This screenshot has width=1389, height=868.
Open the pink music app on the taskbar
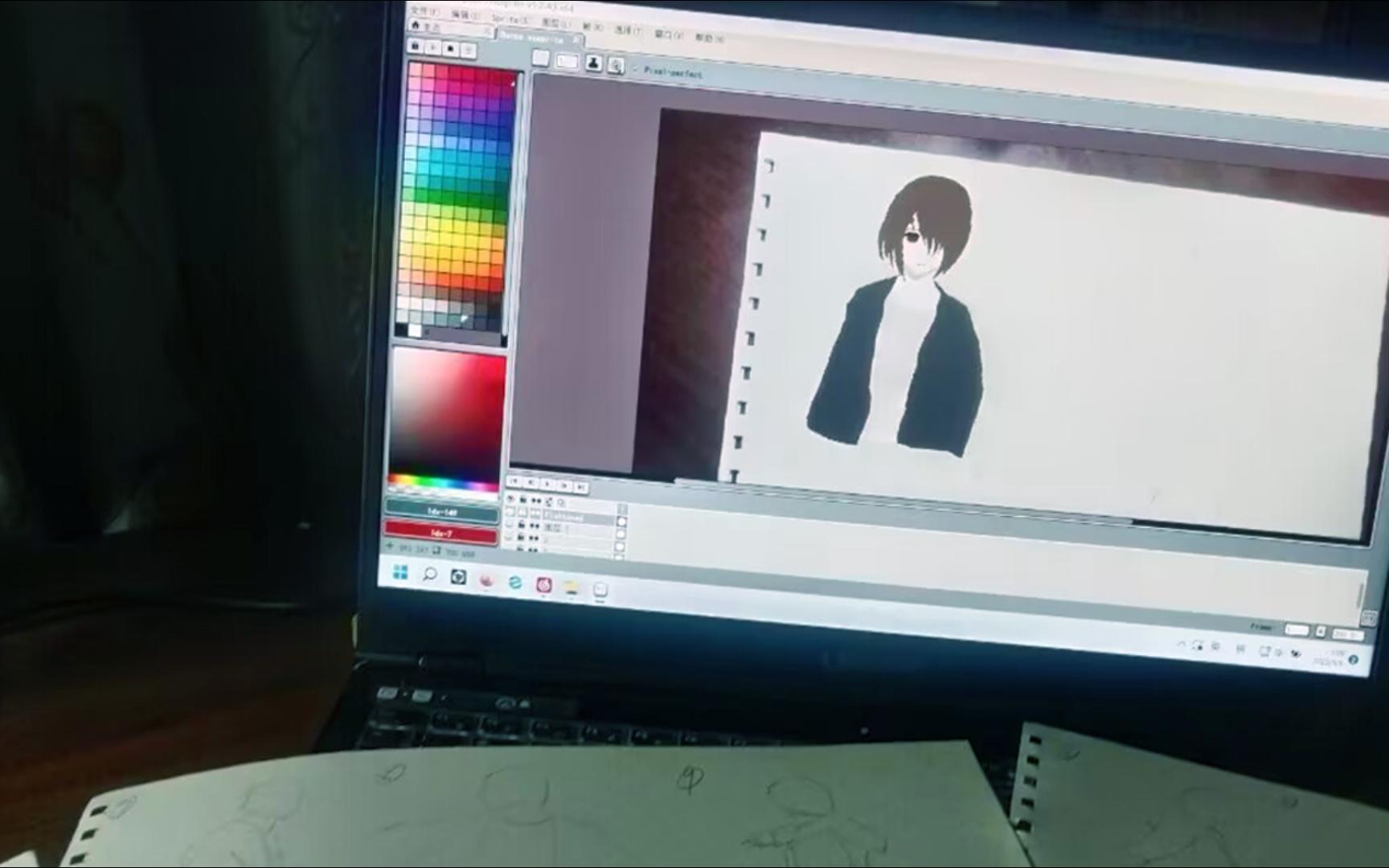tap(544, 584)
